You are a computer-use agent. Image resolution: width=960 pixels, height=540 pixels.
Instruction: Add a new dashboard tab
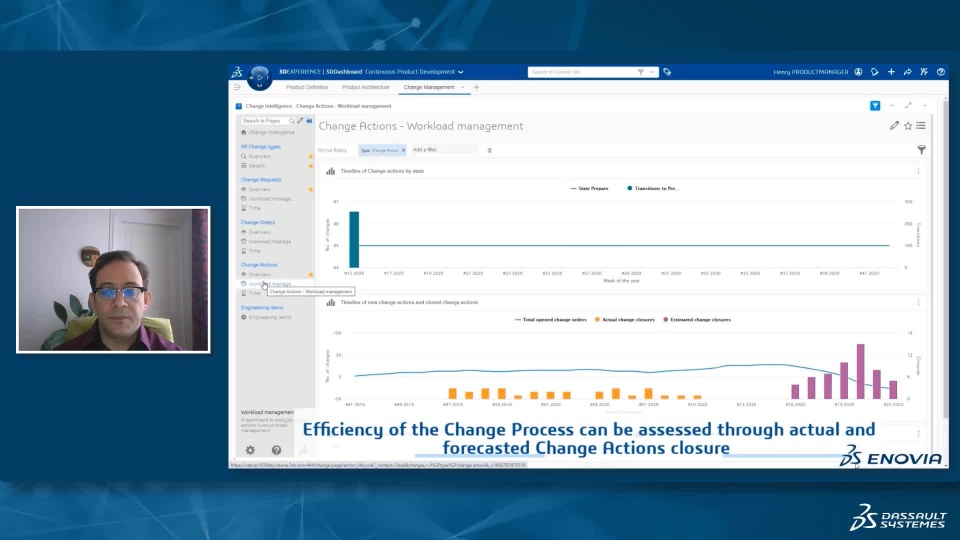(x=476, y=88)
